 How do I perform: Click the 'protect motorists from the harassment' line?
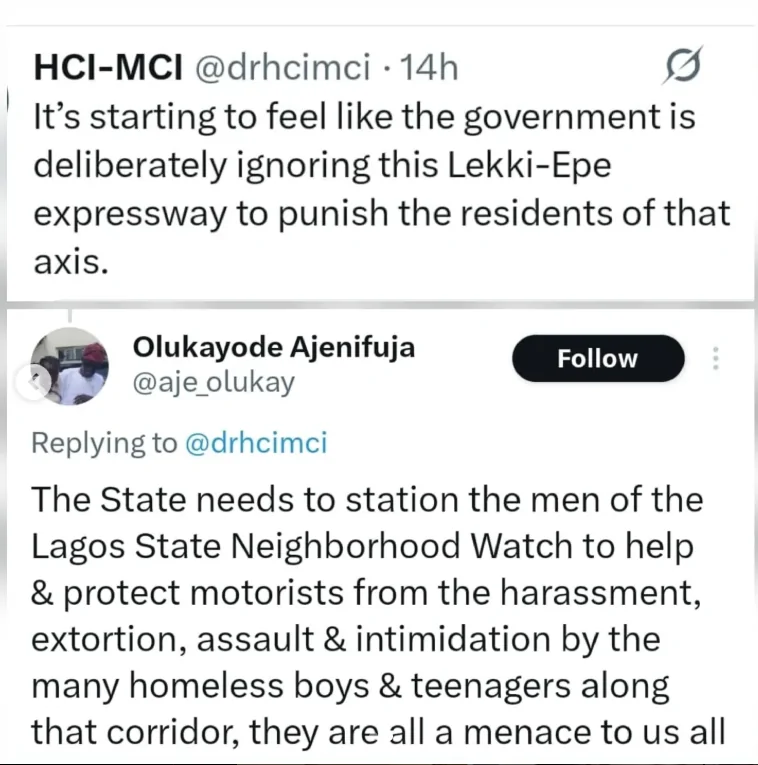click(367, 592)
